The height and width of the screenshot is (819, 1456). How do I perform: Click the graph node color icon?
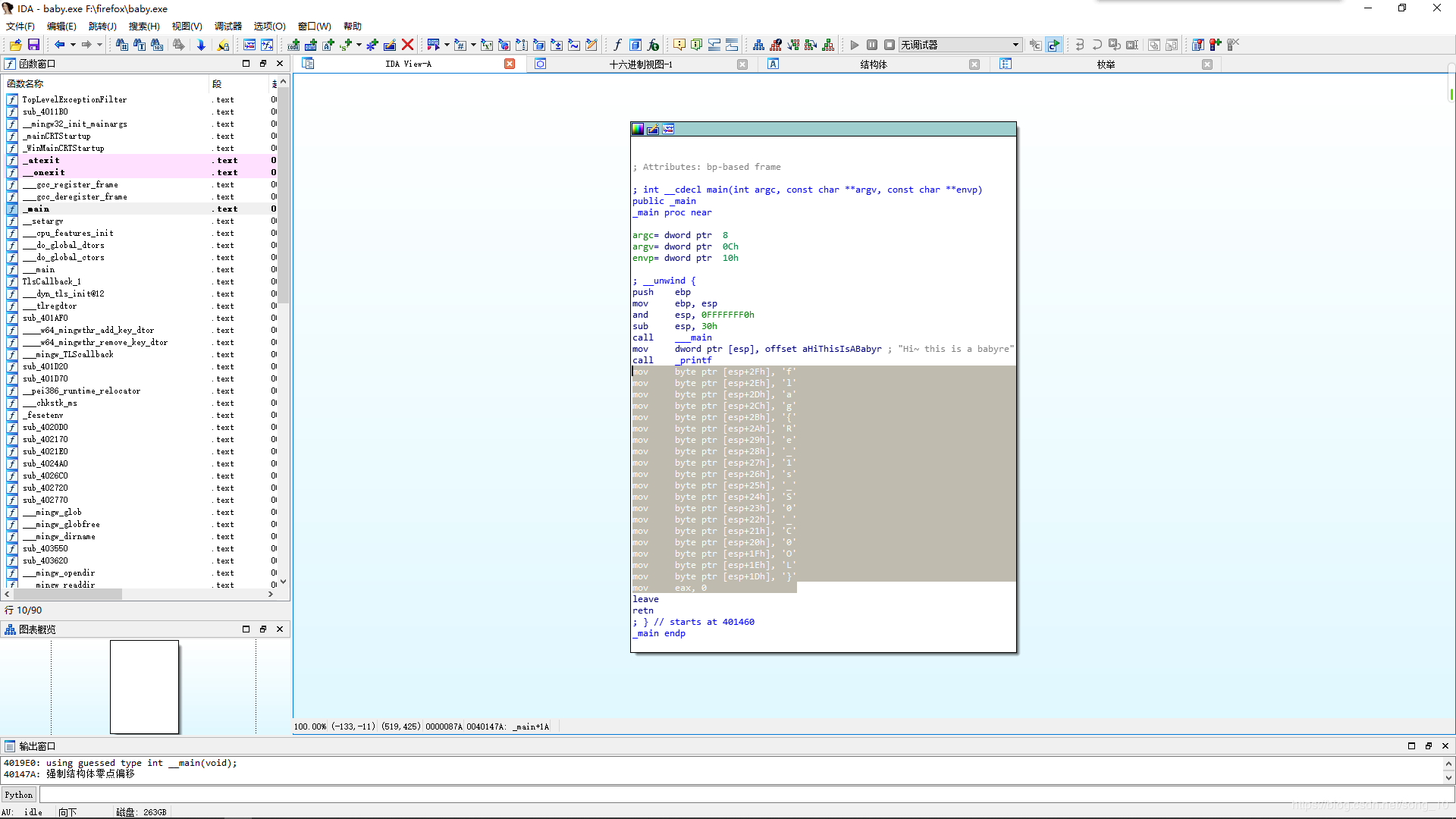click(638, 129)
